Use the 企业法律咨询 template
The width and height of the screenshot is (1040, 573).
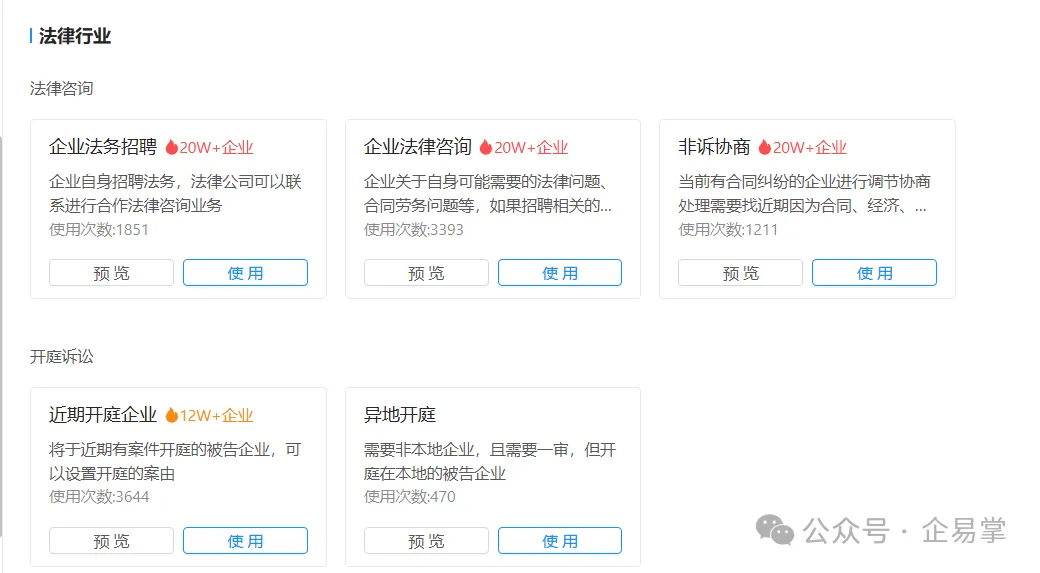560,273
